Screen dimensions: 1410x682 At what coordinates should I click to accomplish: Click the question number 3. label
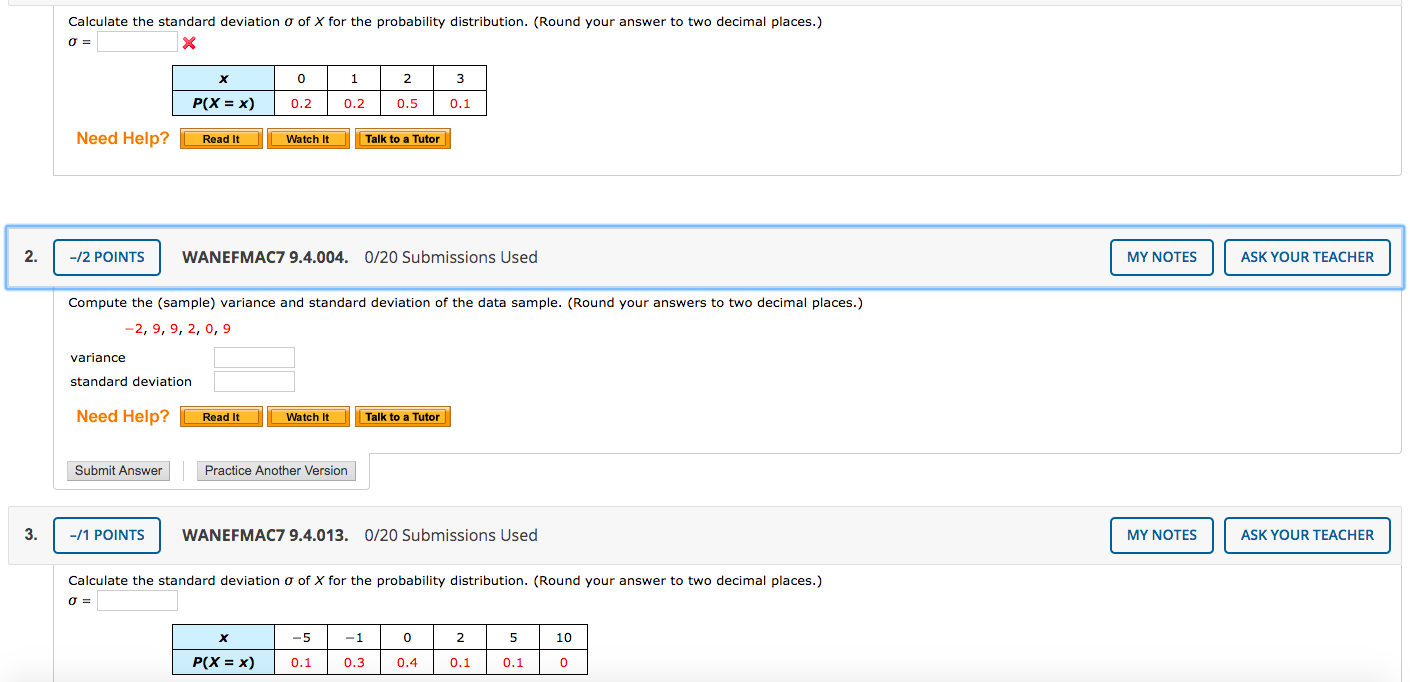point(31,535)
